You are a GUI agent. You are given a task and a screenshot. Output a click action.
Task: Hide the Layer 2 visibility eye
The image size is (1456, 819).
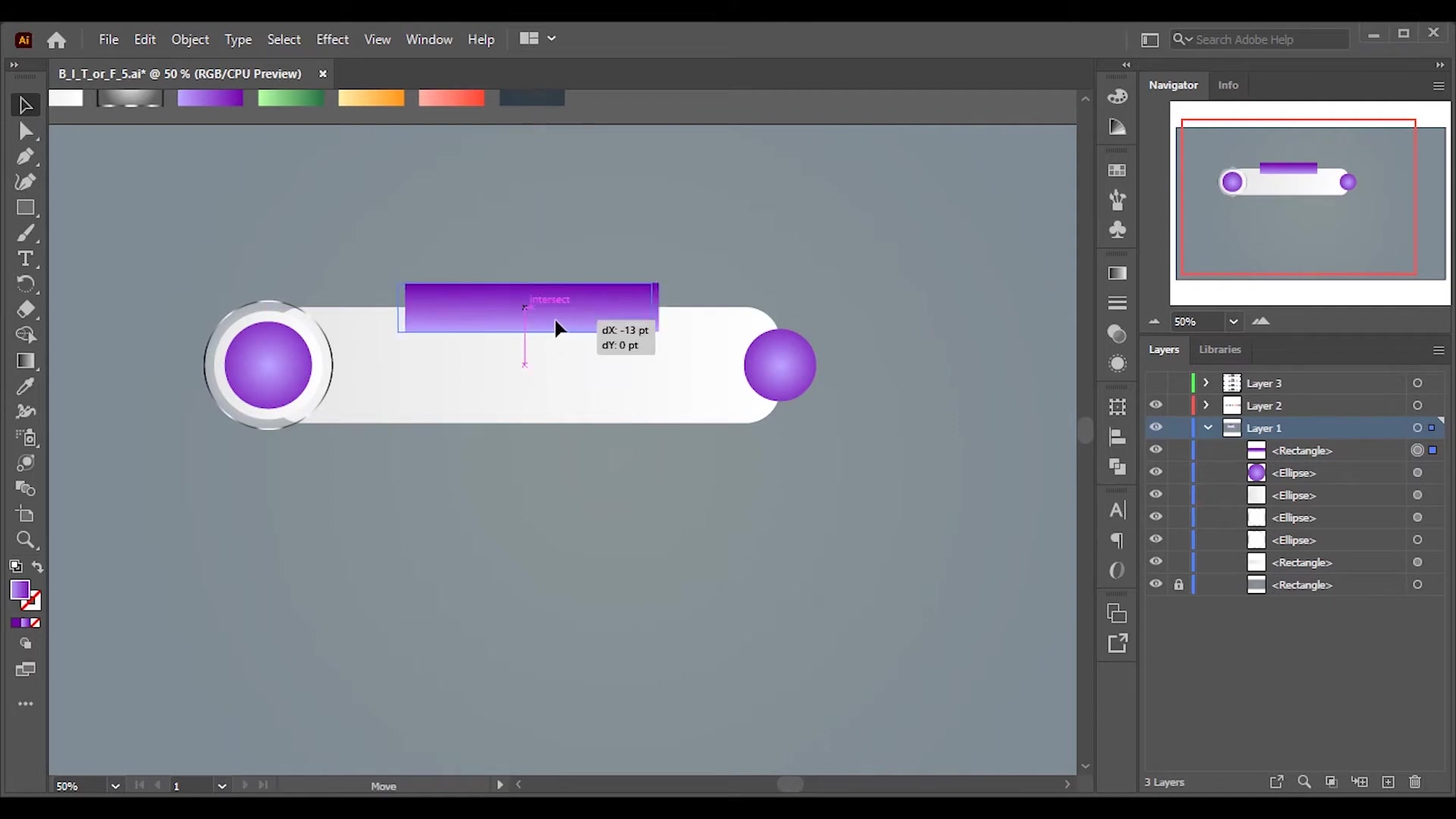pos(1156,405)
